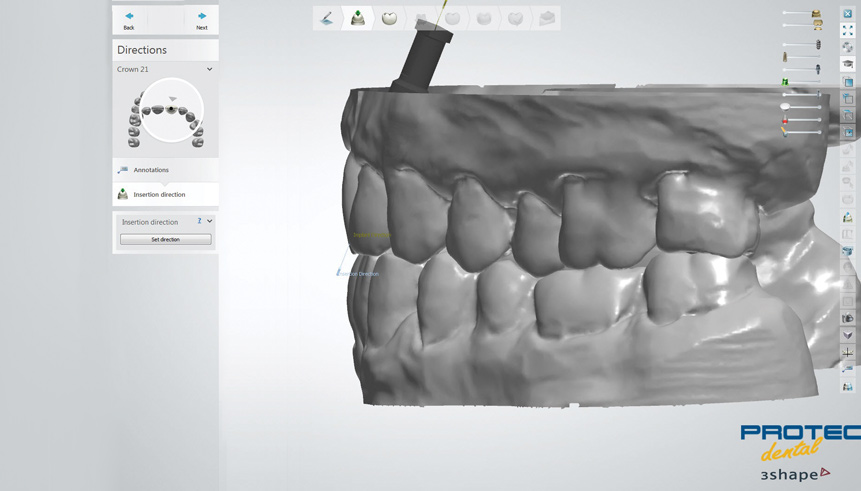Open the Insertion direction help question mark
Image resolution: width=861 pixels, height=491 pixels.
pos(199,221)
